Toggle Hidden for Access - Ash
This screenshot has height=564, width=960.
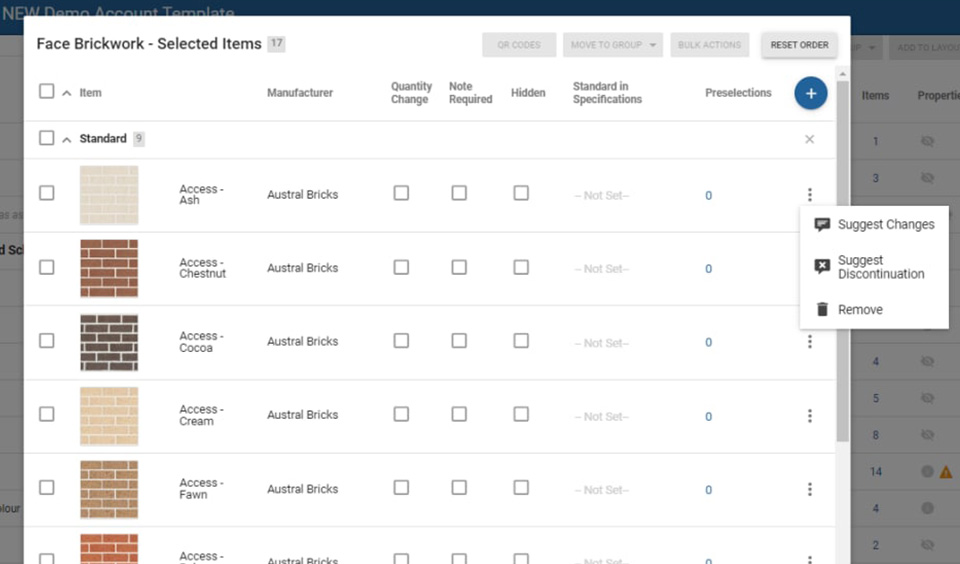coord(521,193)
